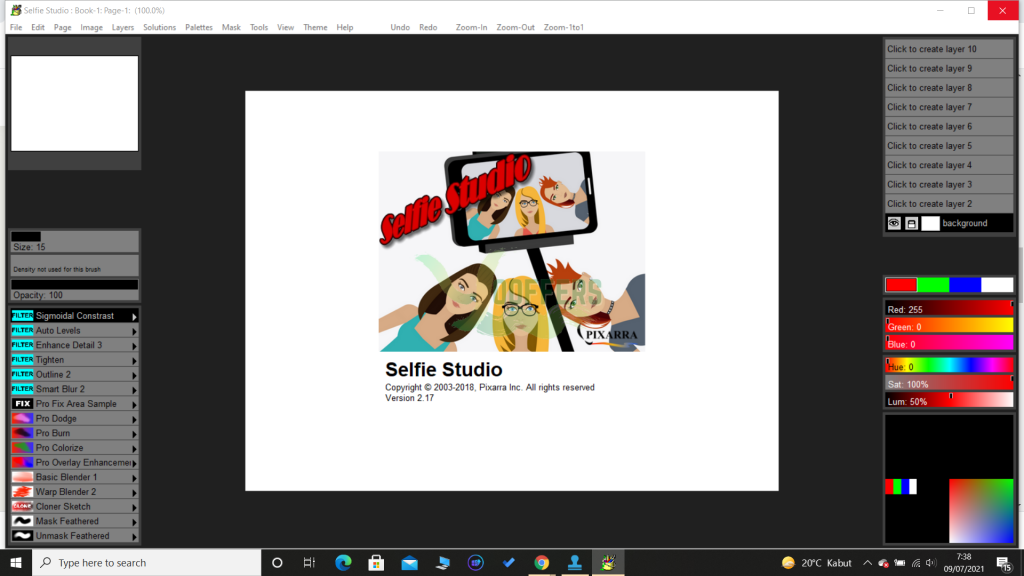Click to create layer 5
Screen dimensions: 1024x576
tap(949, 146)
